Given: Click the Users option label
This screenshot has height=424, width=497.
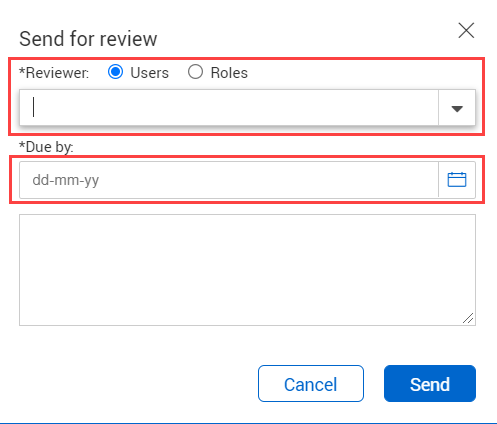Looking at the screenshot, I should [x=149, y=73].
